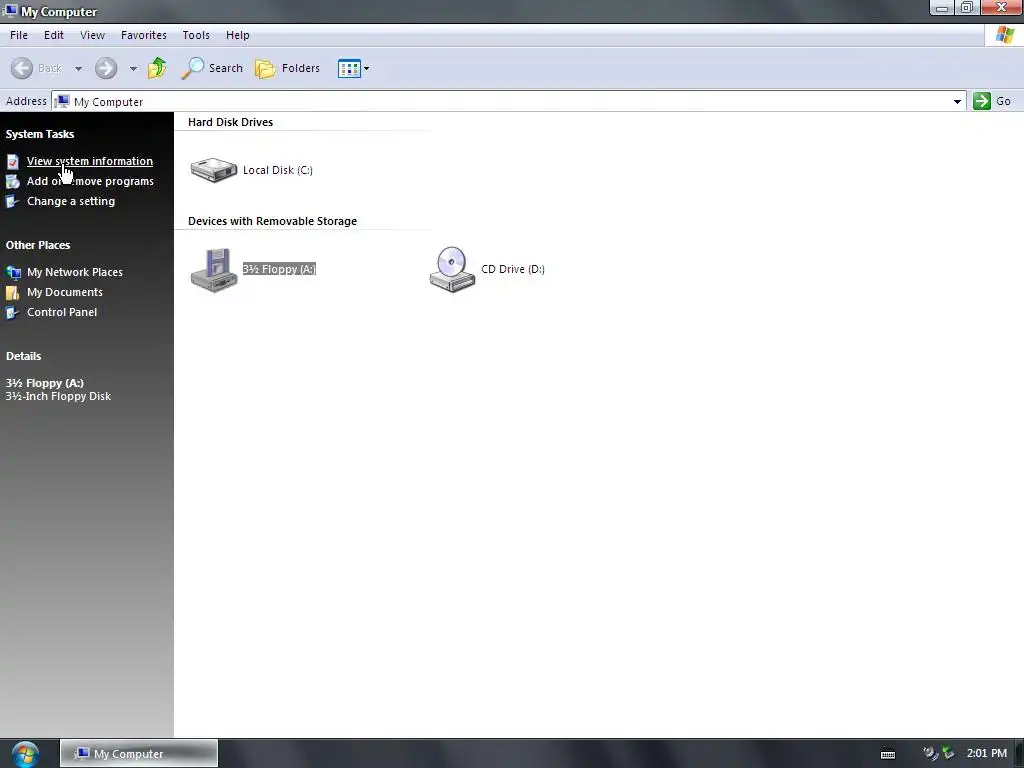Image resolution: width=1024 pixels, height=768 pixels.
Task: Click the Windows flag logo at top right
Action: point(1005,35)
